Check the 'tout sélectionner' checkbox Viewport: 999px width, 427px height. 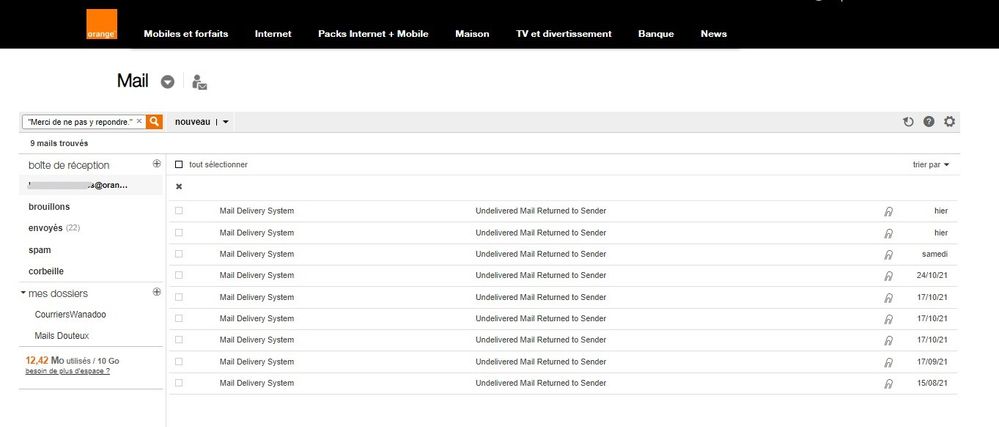179,164
